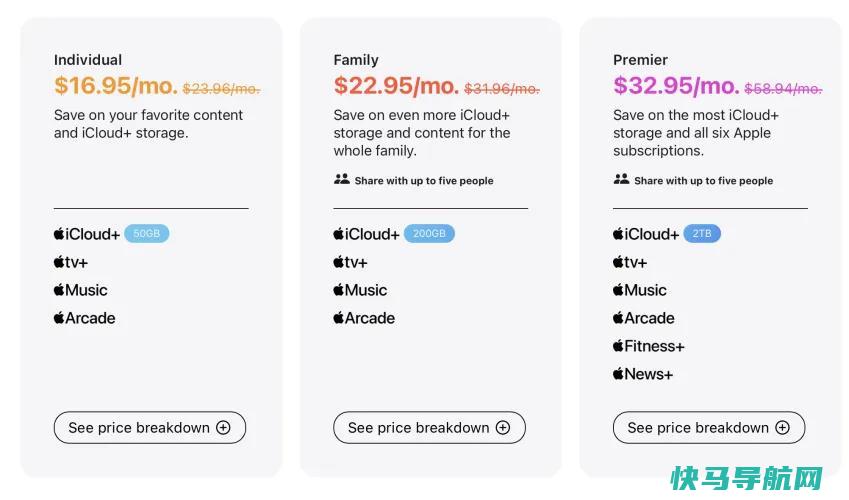Image resolution: width=849 pixels, height=500 pixels.
Task: Click the $32.95/mo. Premier price
Action: [676, 86]
